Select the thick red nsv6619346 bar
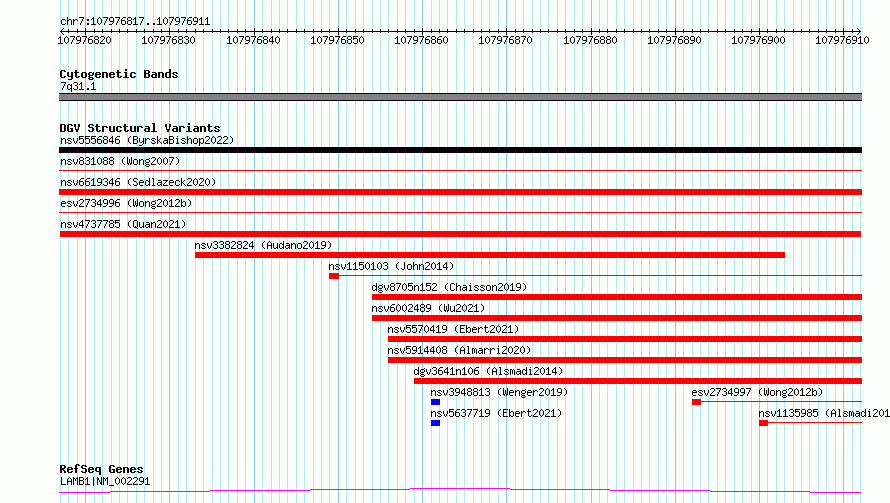This screenshot has height=503, width=890. 460,192
